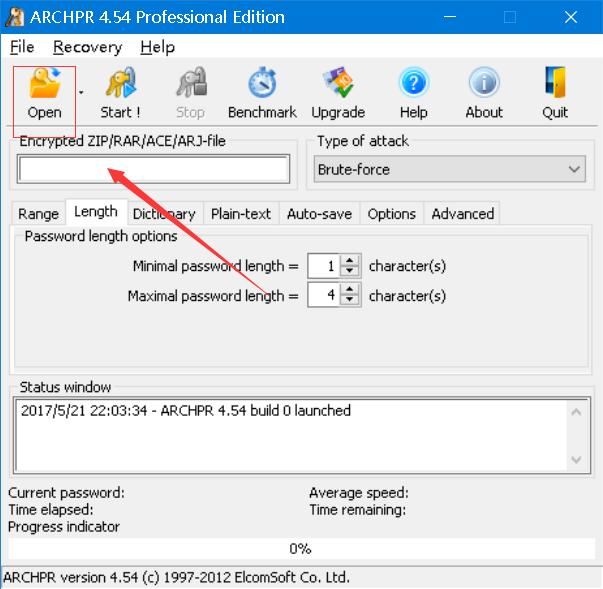Open the Recovery menu
Viewport: 603px width, 589px height.
pyautogui.click(x=87, y=47)
